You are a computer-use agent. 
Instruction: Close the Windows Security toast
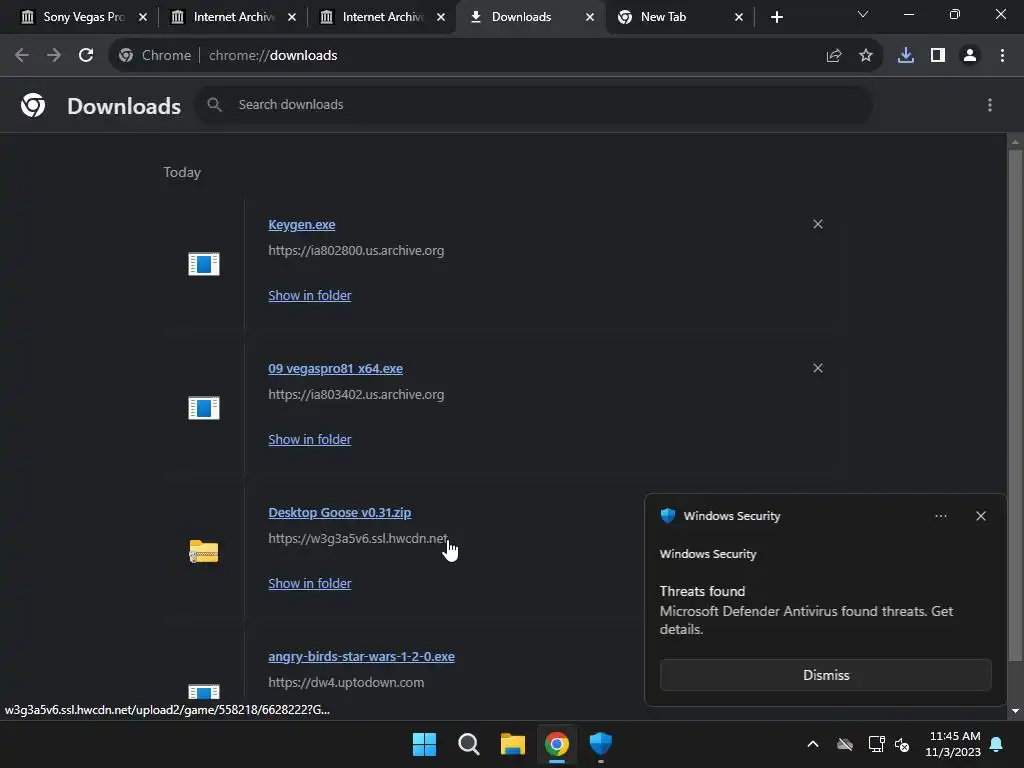pyautogui.click(x=980, y=516)
